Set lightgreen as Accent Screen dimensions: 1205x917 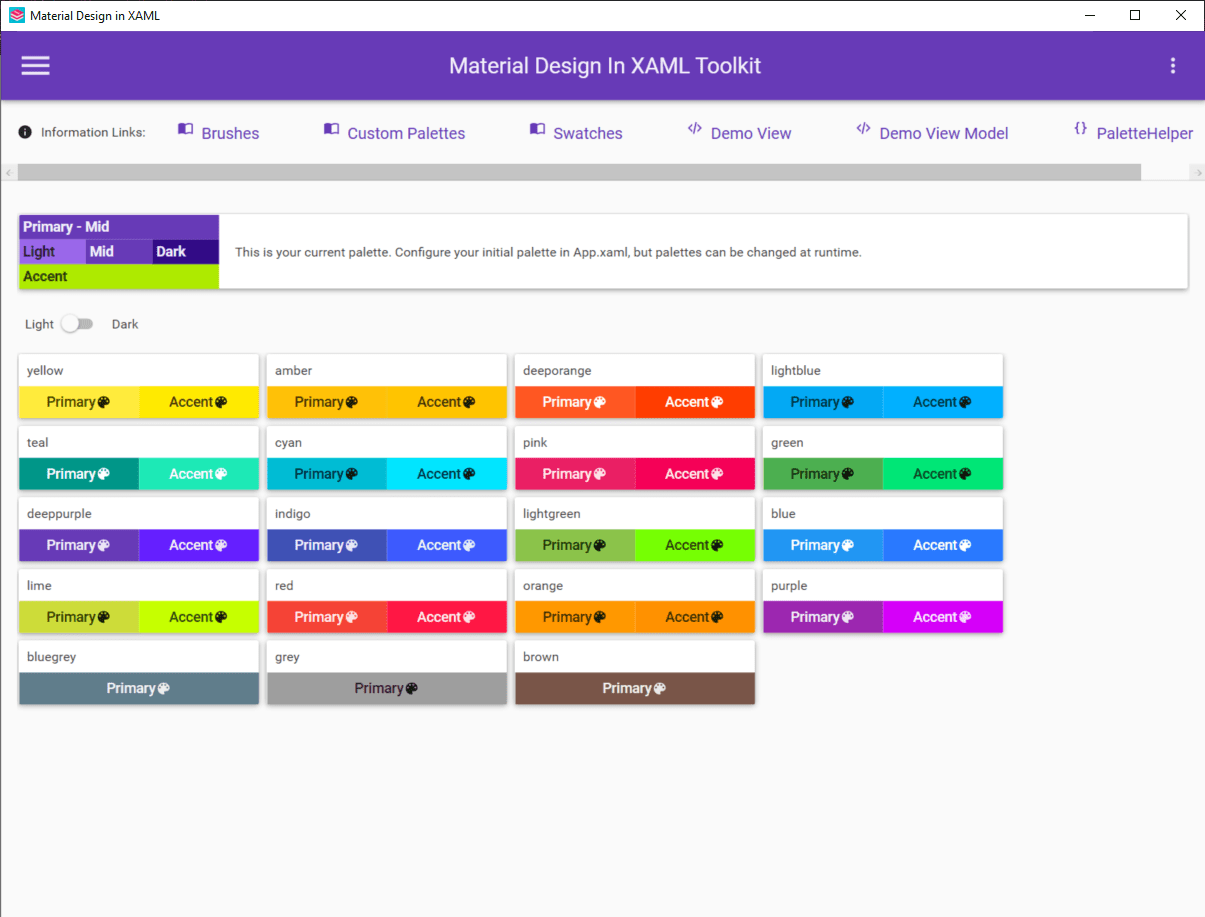pos(695,545)
